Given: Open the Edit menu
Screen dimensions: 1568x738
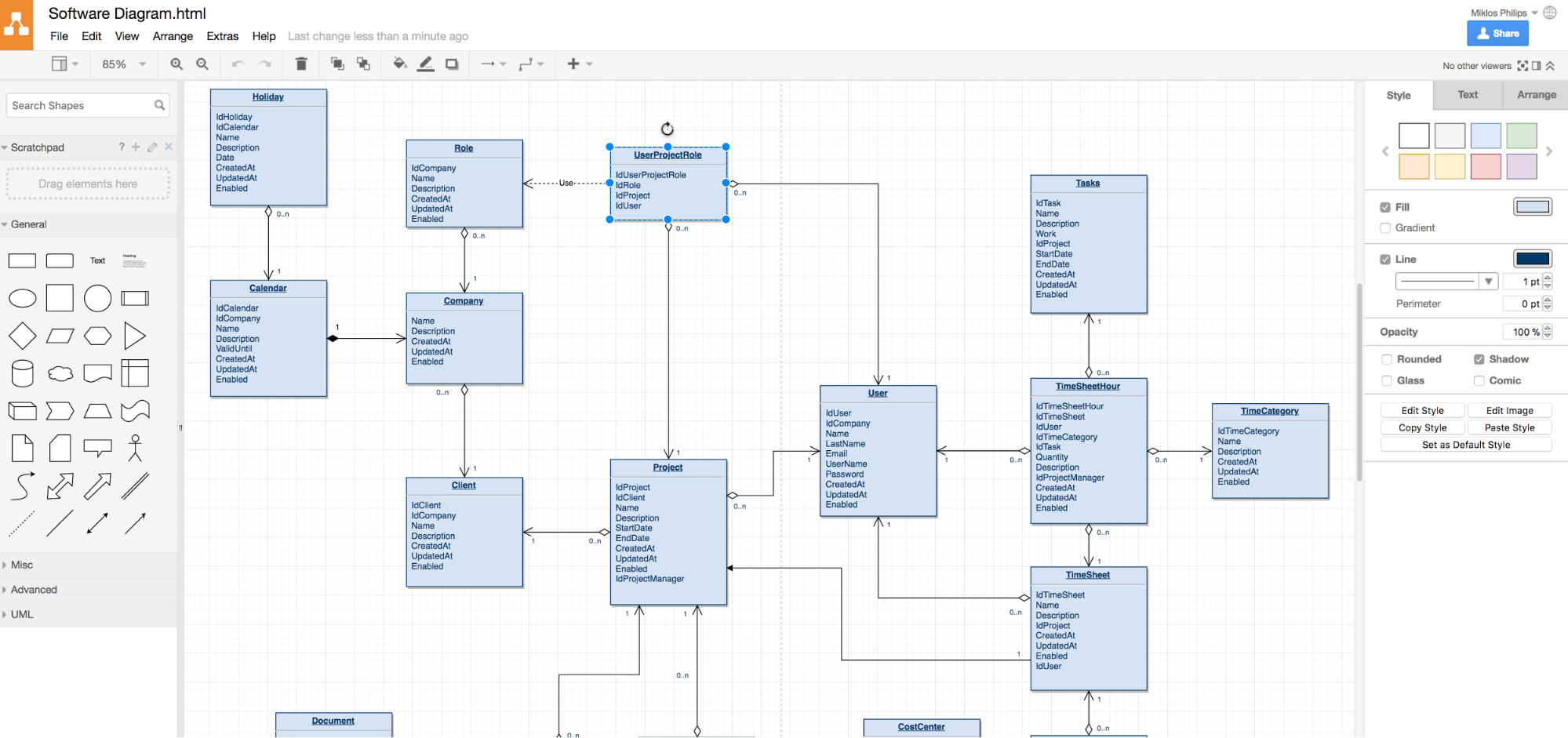Looking at the screenshot, I should click(91, 36).
